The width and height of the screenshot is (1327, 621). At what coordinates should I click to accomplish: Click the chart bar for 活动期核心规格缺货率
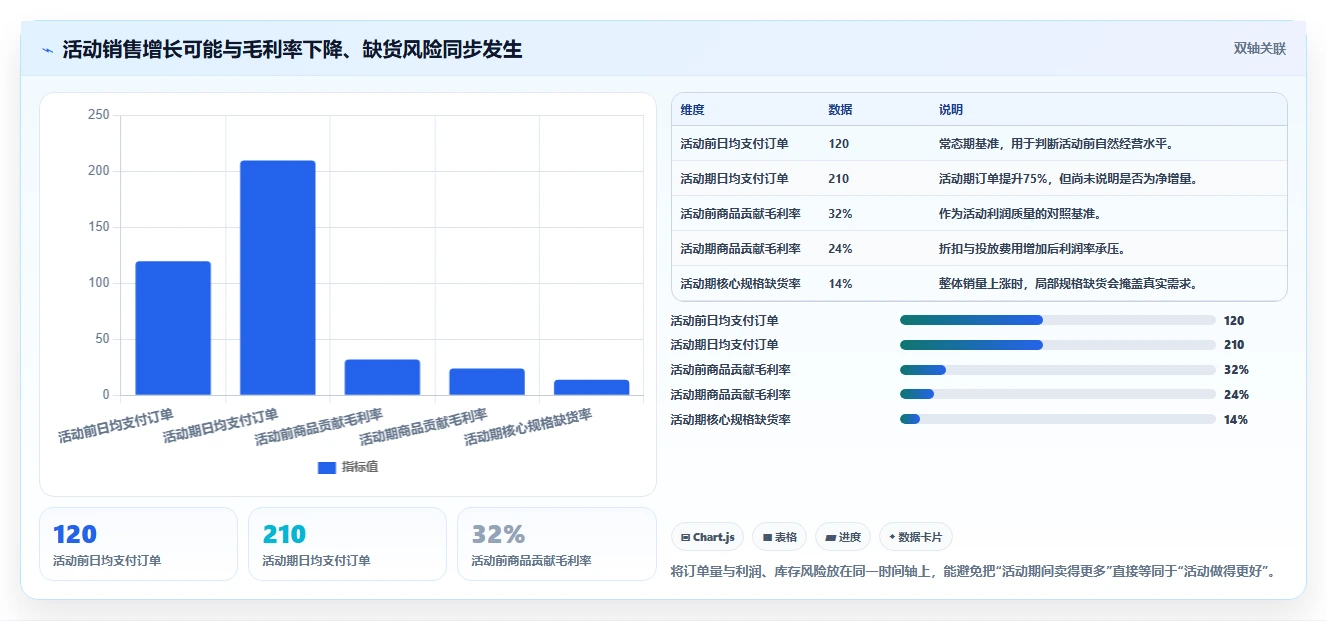pyautogui.click(x=591, y=387)
